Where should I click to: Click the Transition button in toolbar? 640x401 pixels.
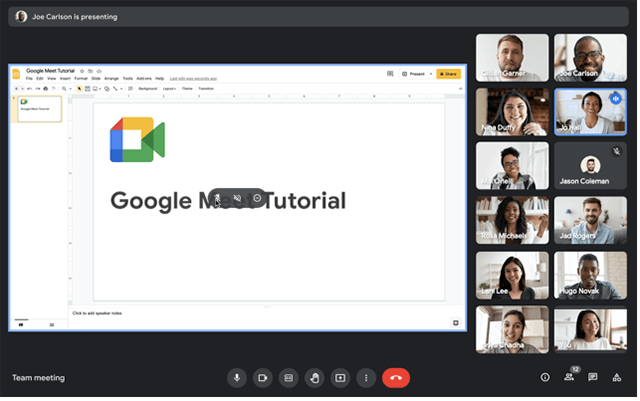click(206, 89)
